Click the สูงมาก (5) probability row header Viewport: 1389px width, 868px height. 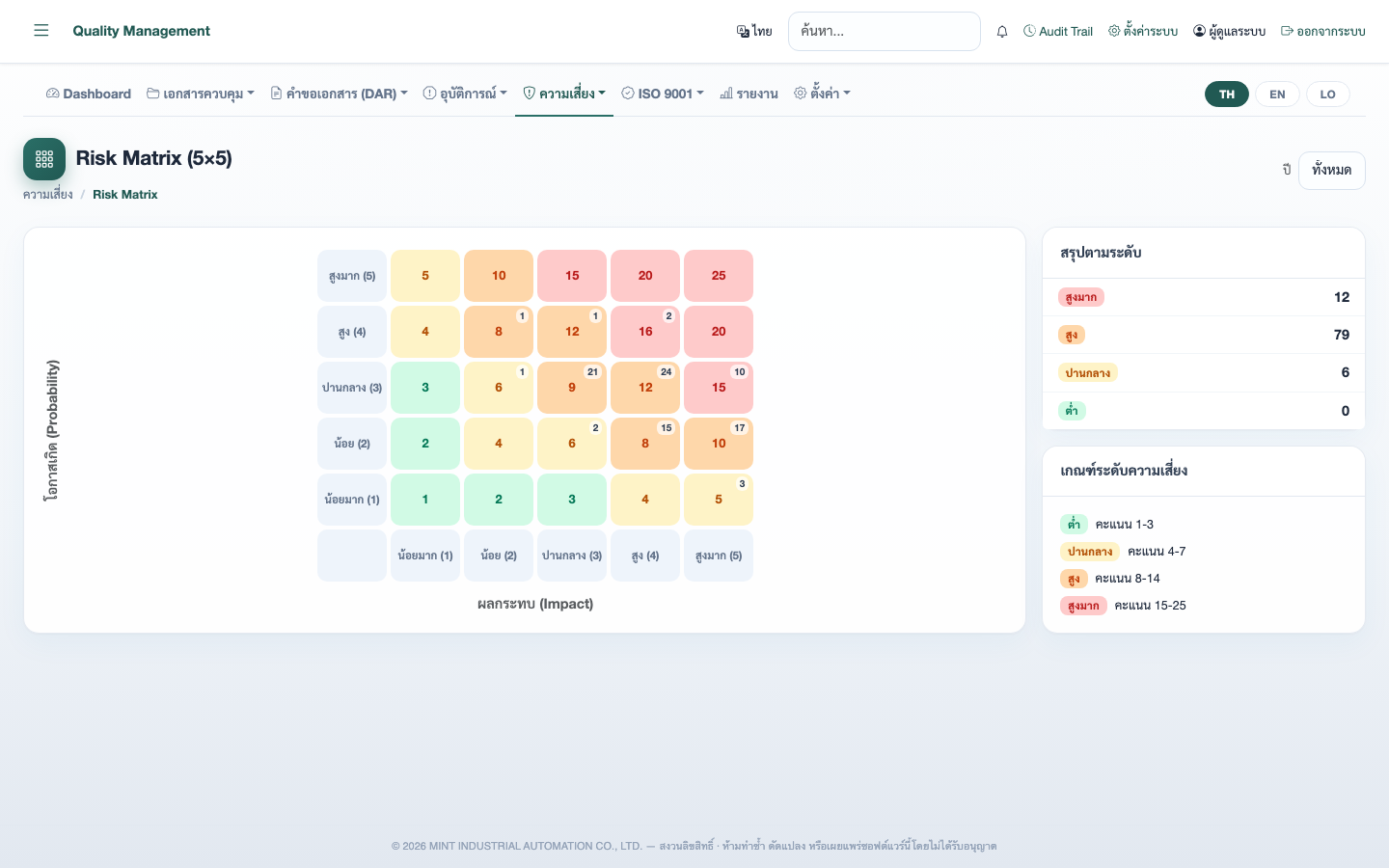[x=352, y=276]
